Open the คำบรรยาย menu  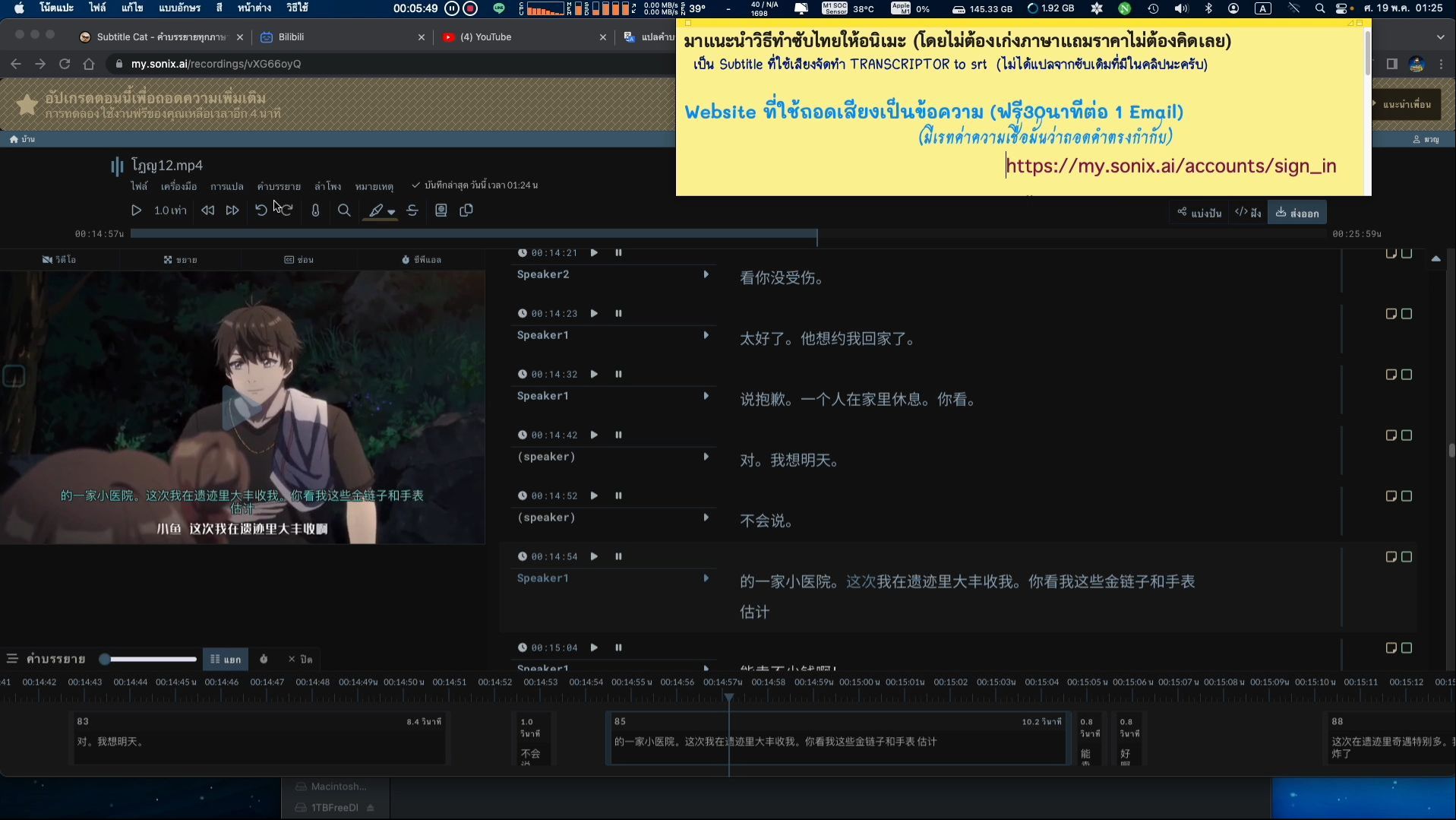[279, 186]
